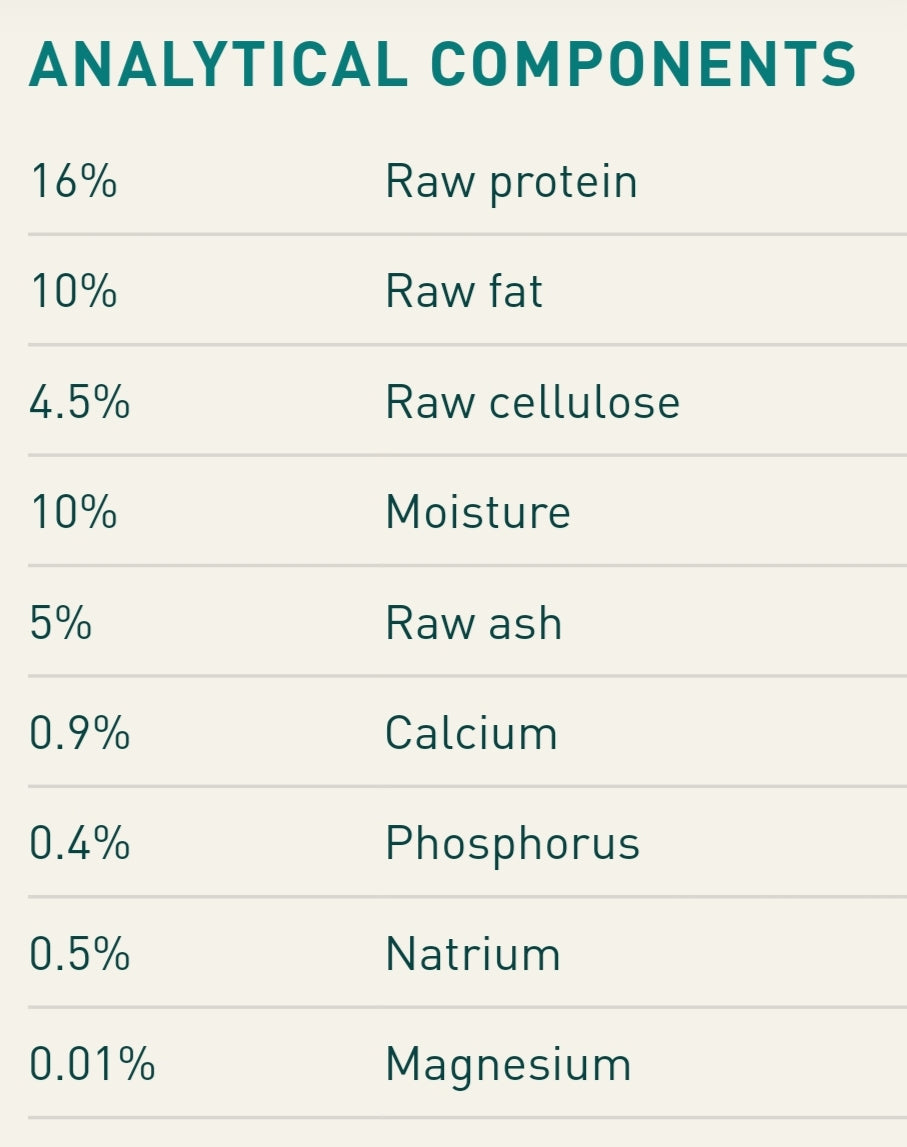Click the 4.5% cellulose value
The width and height of the screenshot is (907, 1147).
pyautogui.click(x=79, y=403)
